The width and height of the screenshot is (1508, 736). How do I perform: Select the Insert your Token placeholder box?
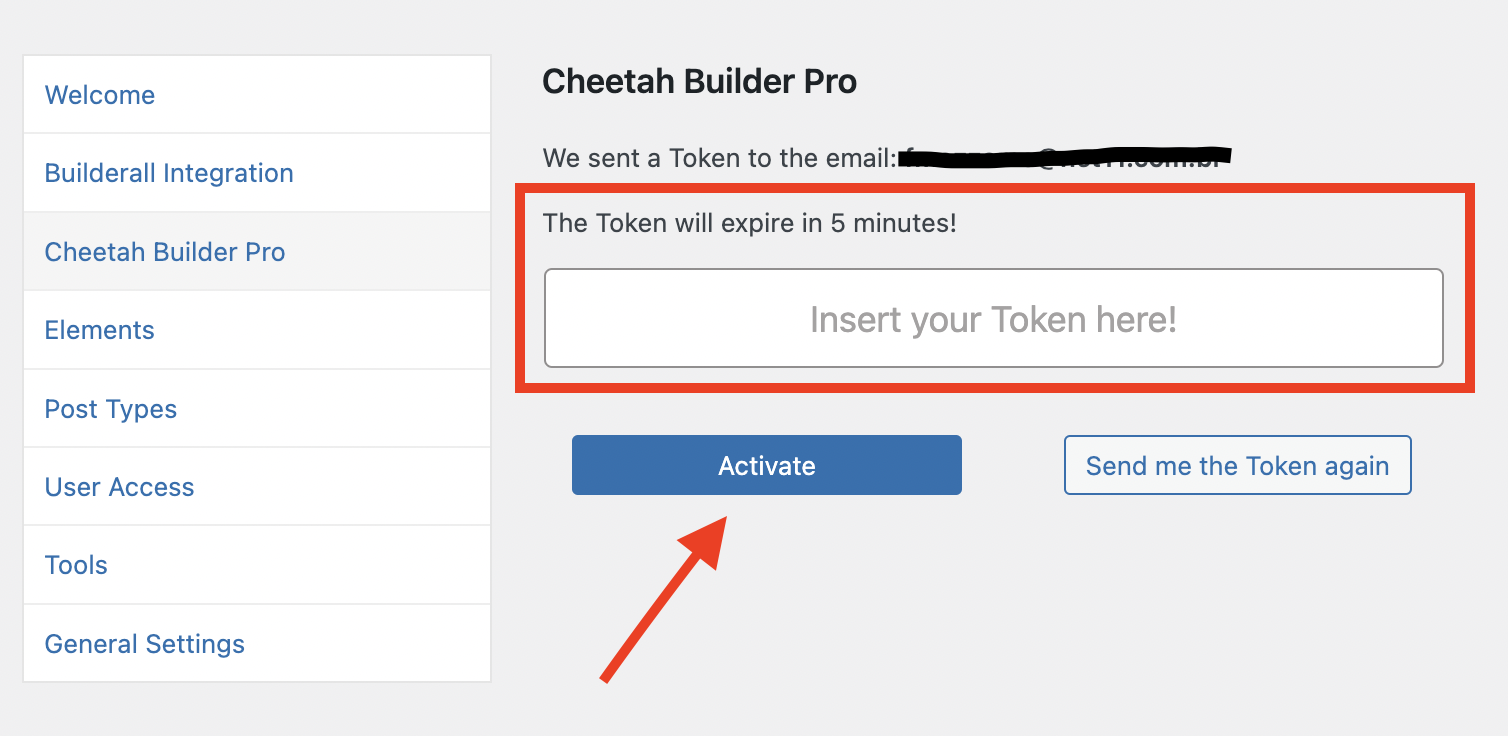click(x=993, y=318)
